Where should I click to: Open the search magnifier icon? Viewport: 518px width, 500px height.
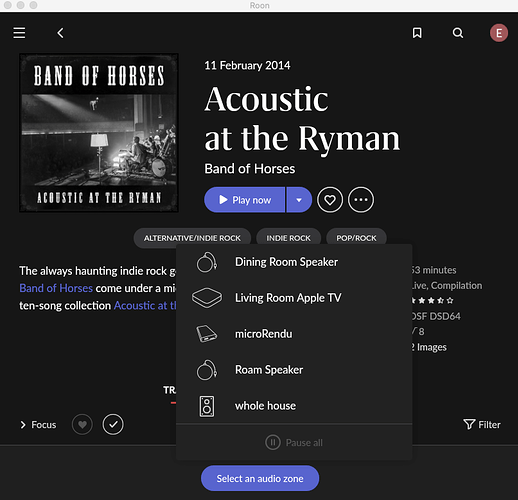[458, 33]
